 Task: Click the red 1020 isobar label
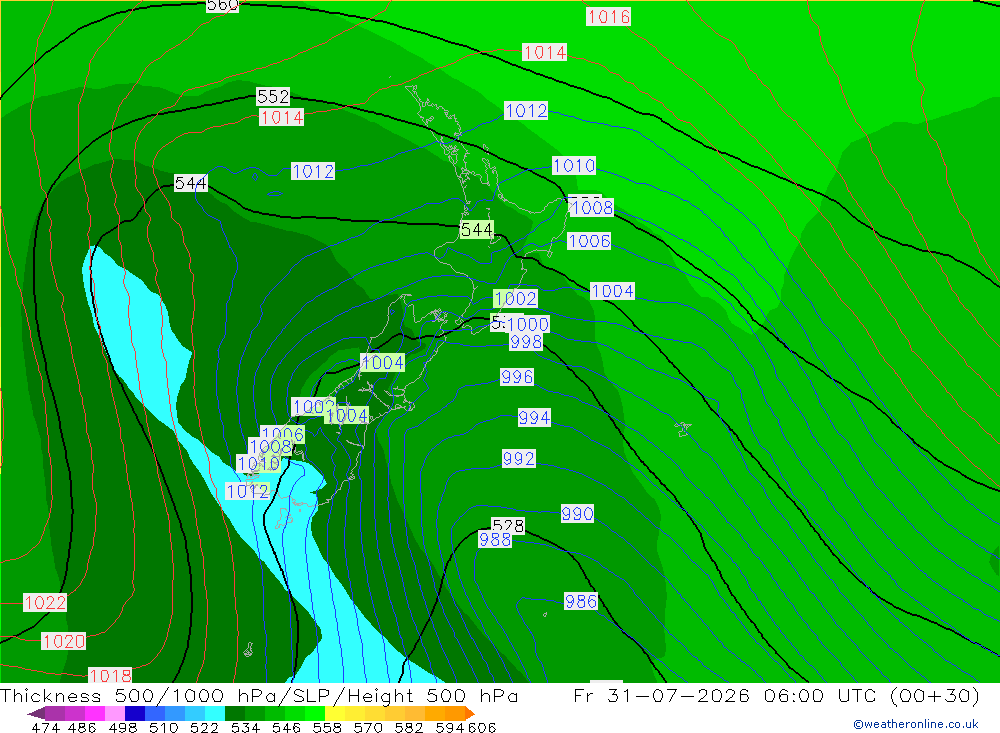(x=64, y=641)
